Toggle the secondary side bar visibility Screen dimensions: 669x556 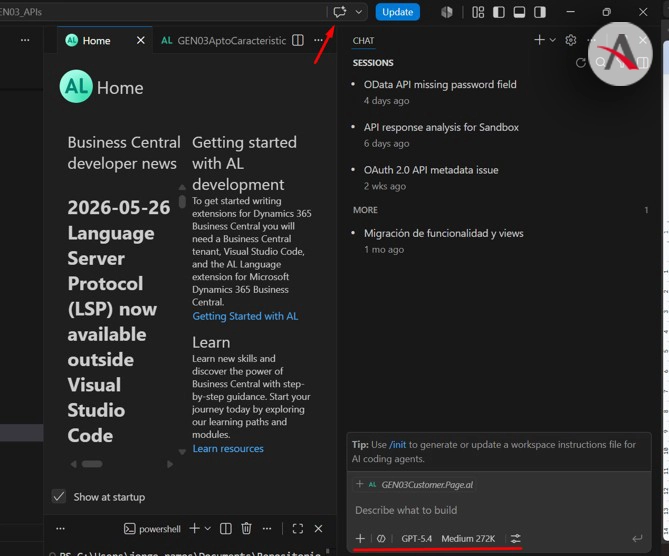[540, 12]
